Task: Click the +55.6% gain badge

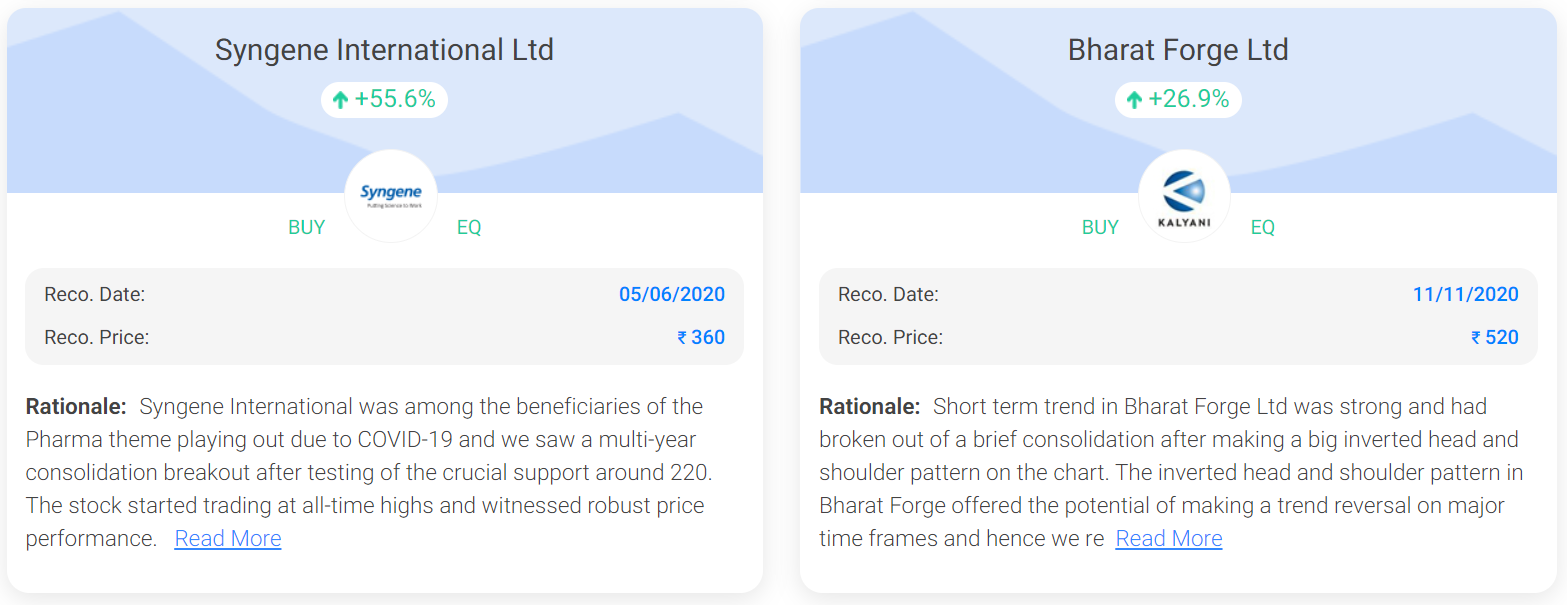Action: 384,99
